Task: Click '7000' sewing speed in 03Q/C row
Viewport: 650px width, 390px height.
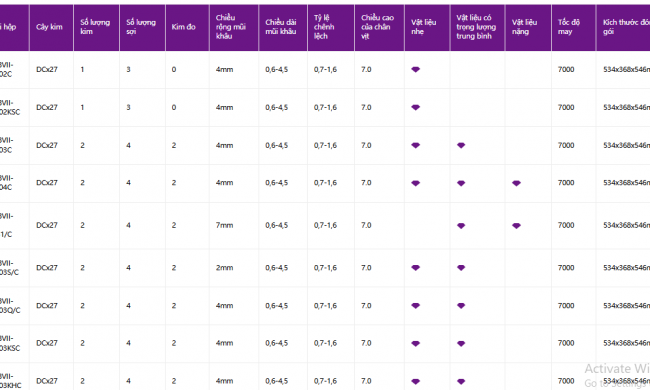Action: coord(566,306)
